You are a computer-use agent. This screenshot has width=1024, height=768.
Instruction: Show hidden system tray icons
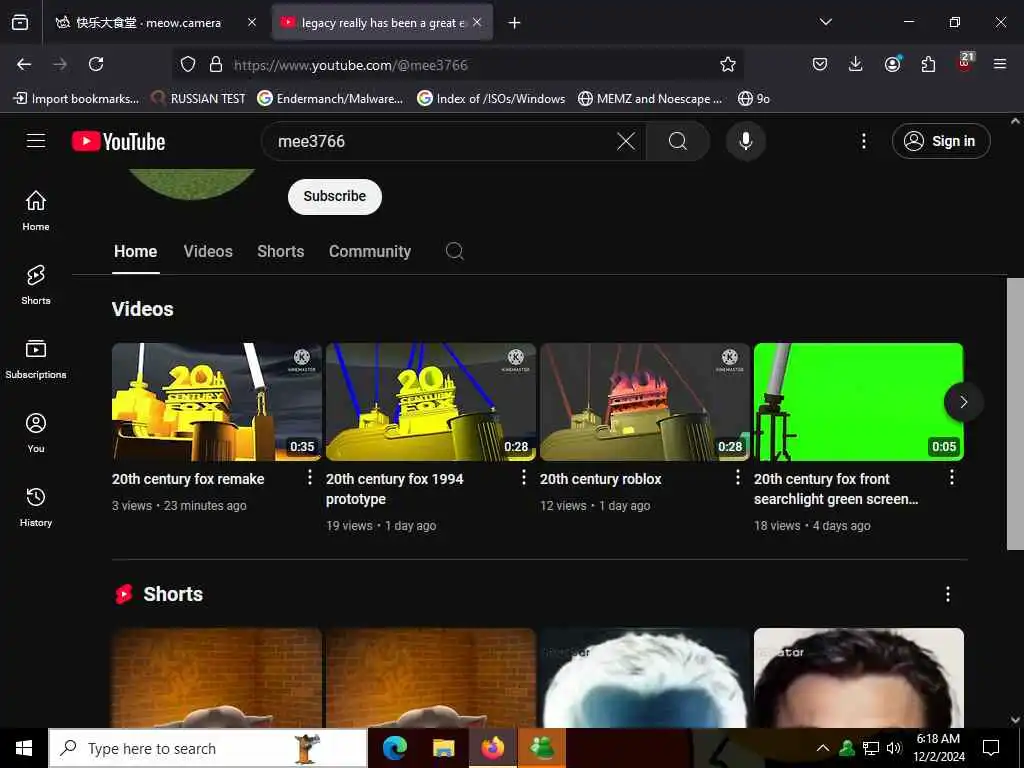(x=823, y=748)
